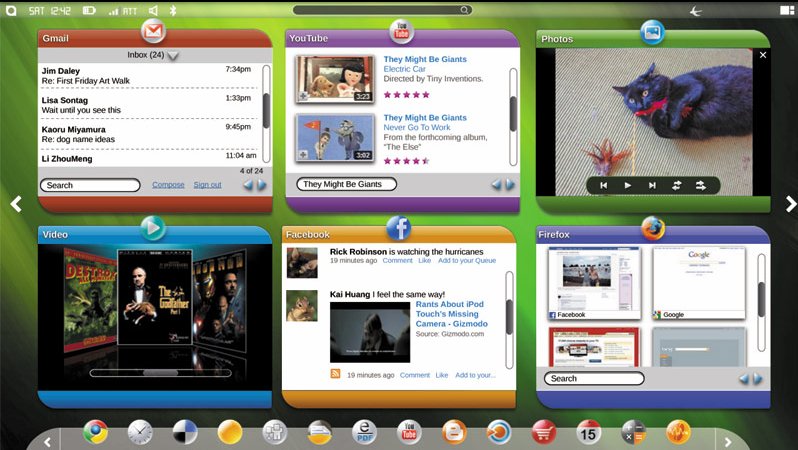
Task: Click the Gmail envelope icon
Action: 153,32
